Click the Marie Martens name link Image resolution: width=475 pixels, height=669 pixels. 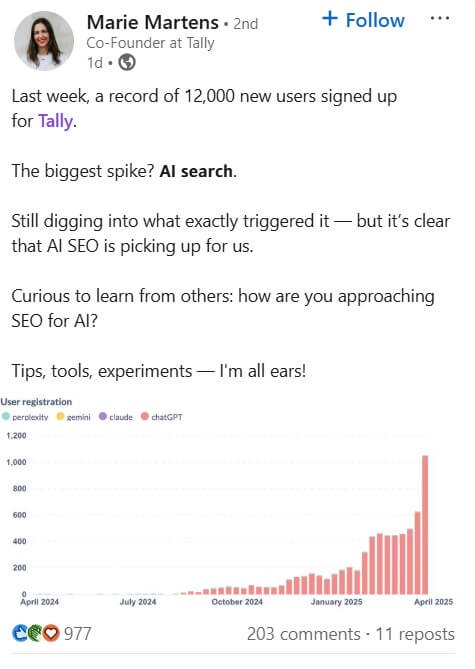click(x=153, y=22)
